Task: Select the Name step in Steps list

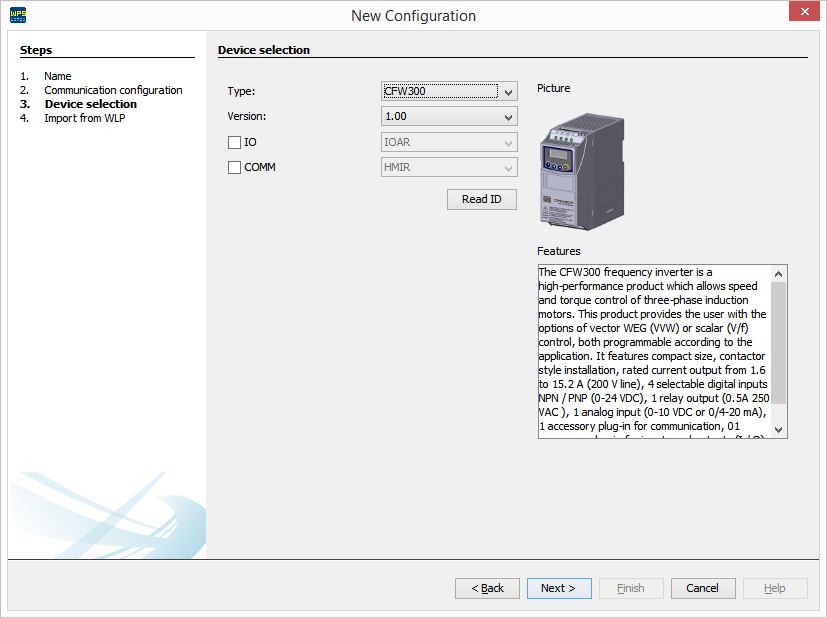Action: [57, 75]
